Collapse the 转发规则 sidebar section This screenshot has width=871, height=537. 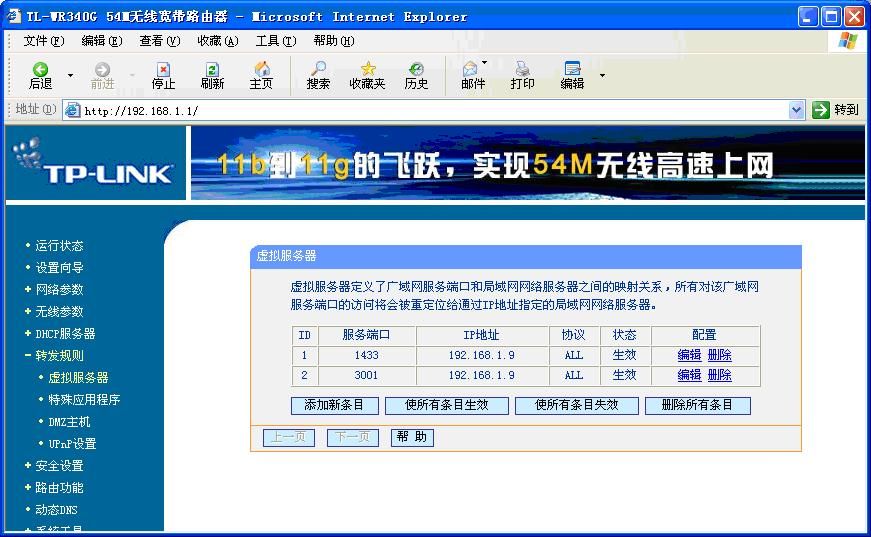[x=59, y=355]
